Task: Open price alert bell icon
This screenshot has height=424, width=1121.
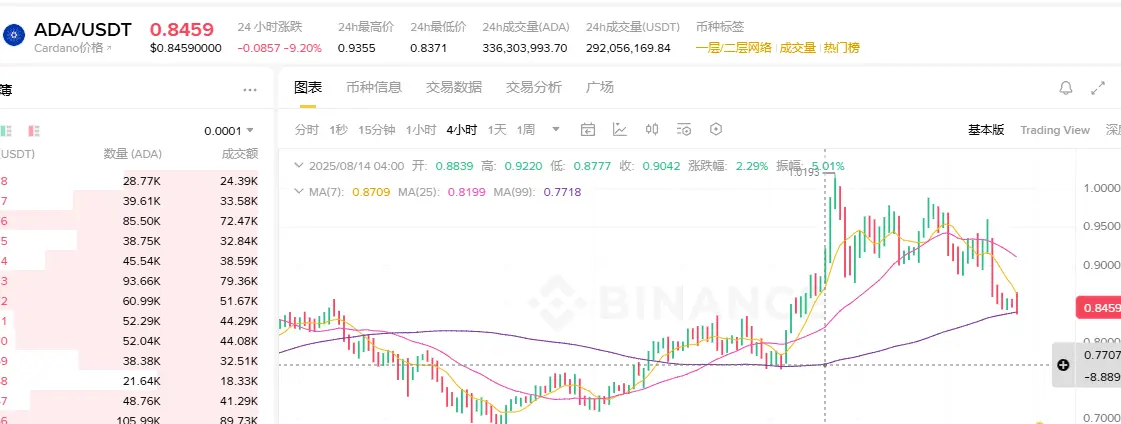Action: (x=1065, y=88)
